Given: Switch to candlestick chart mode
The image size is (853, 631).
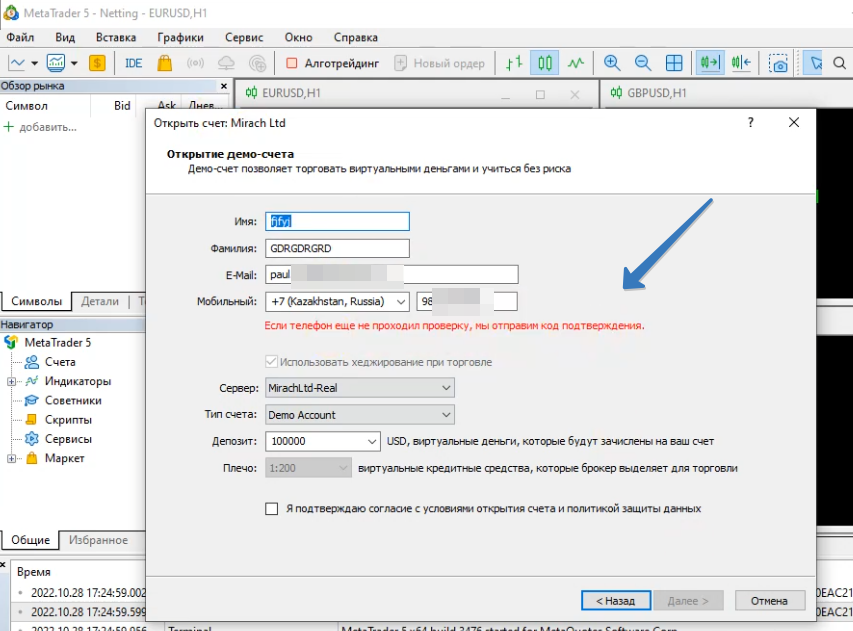Looking at the screenshot, I should tap(545, 63).
